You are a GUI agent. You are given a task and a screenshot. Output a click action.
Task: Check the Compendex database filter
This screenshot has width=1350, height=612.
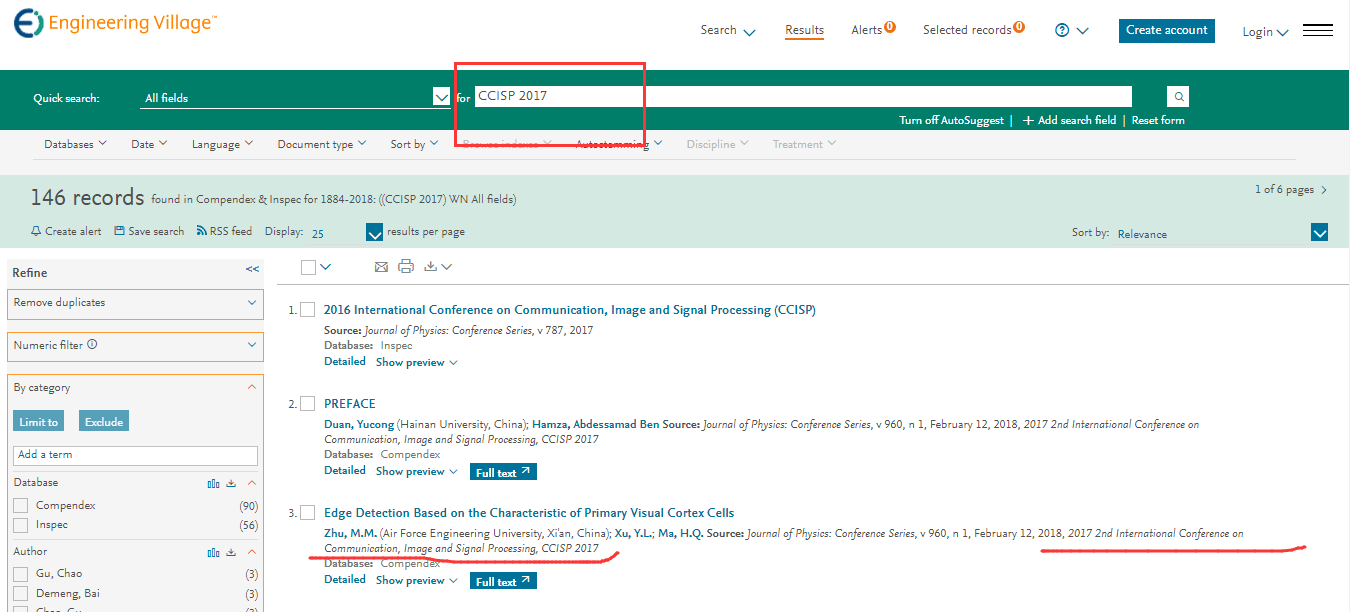tap(21, 506)
